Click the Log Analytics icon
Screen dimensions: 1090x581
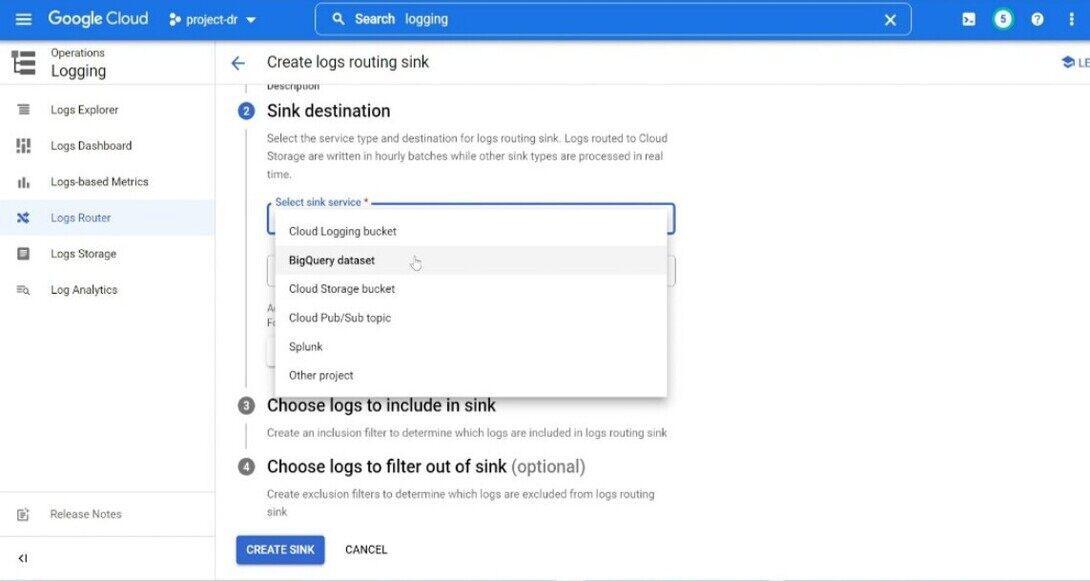23,290
